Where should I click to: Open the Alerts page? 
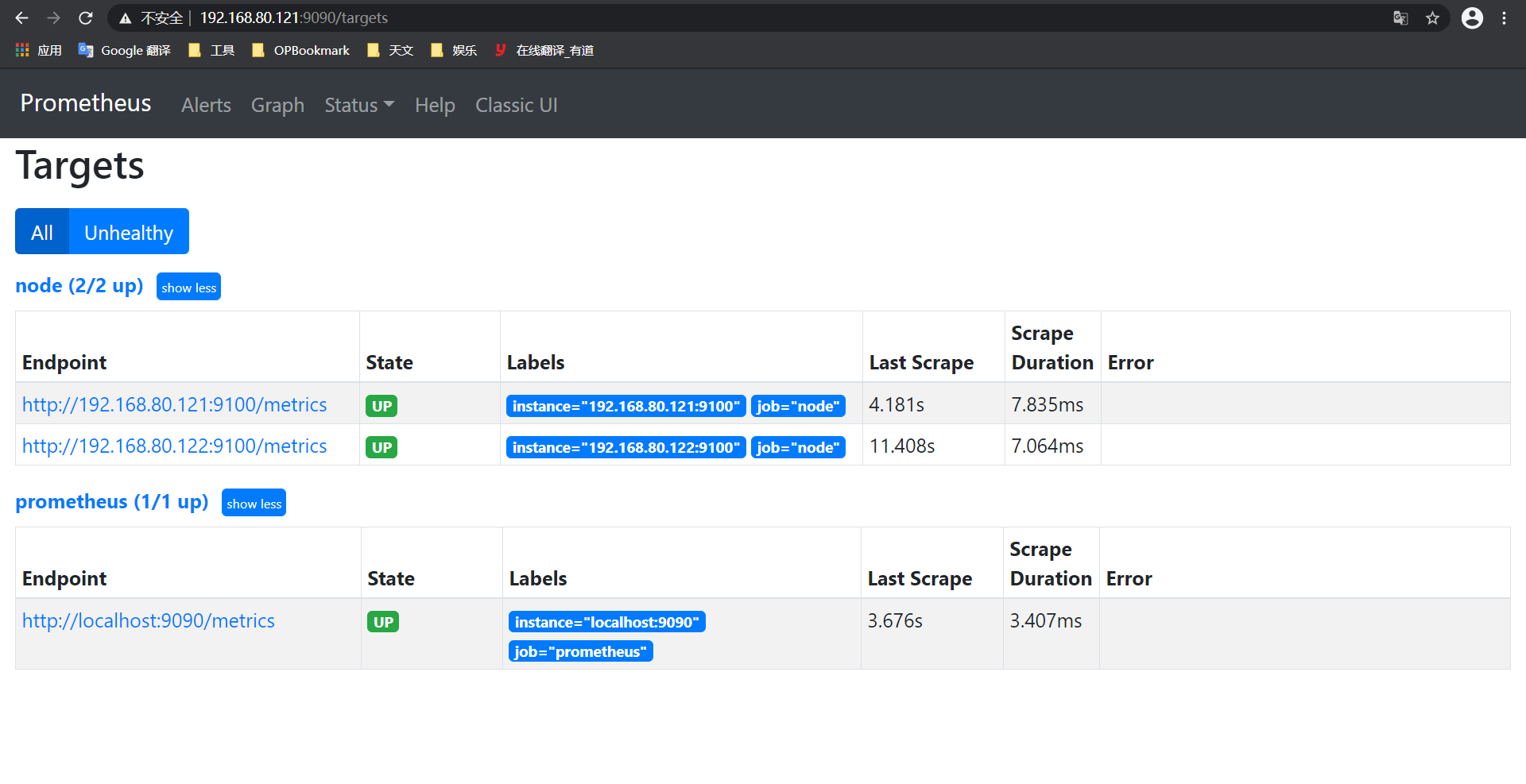pos(206,105)
